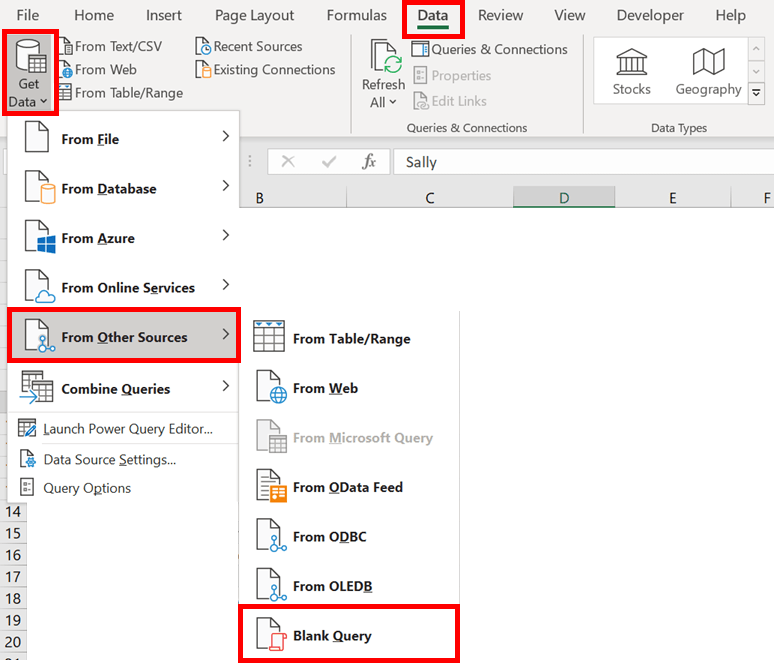Click From Microsoft Query entry

tap(349, 437)
